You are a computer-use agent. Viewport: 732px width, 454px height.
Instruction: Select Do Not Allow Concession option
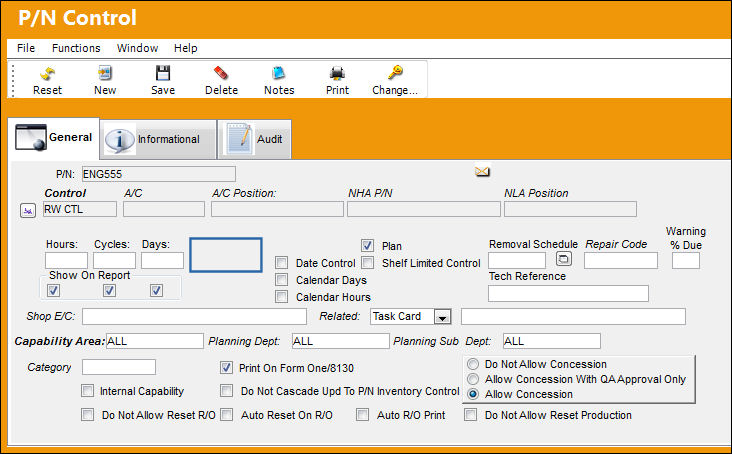pos(473,364)
